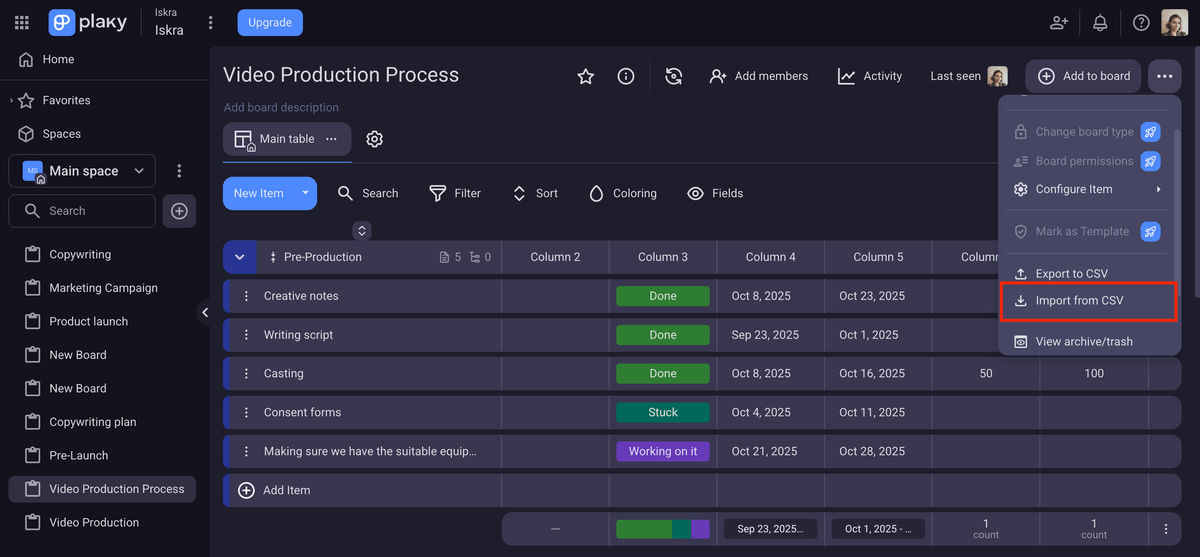This screenshot has height=557, width=1200.
Task: Choose Export to CSV
Action: point(1071,273)
